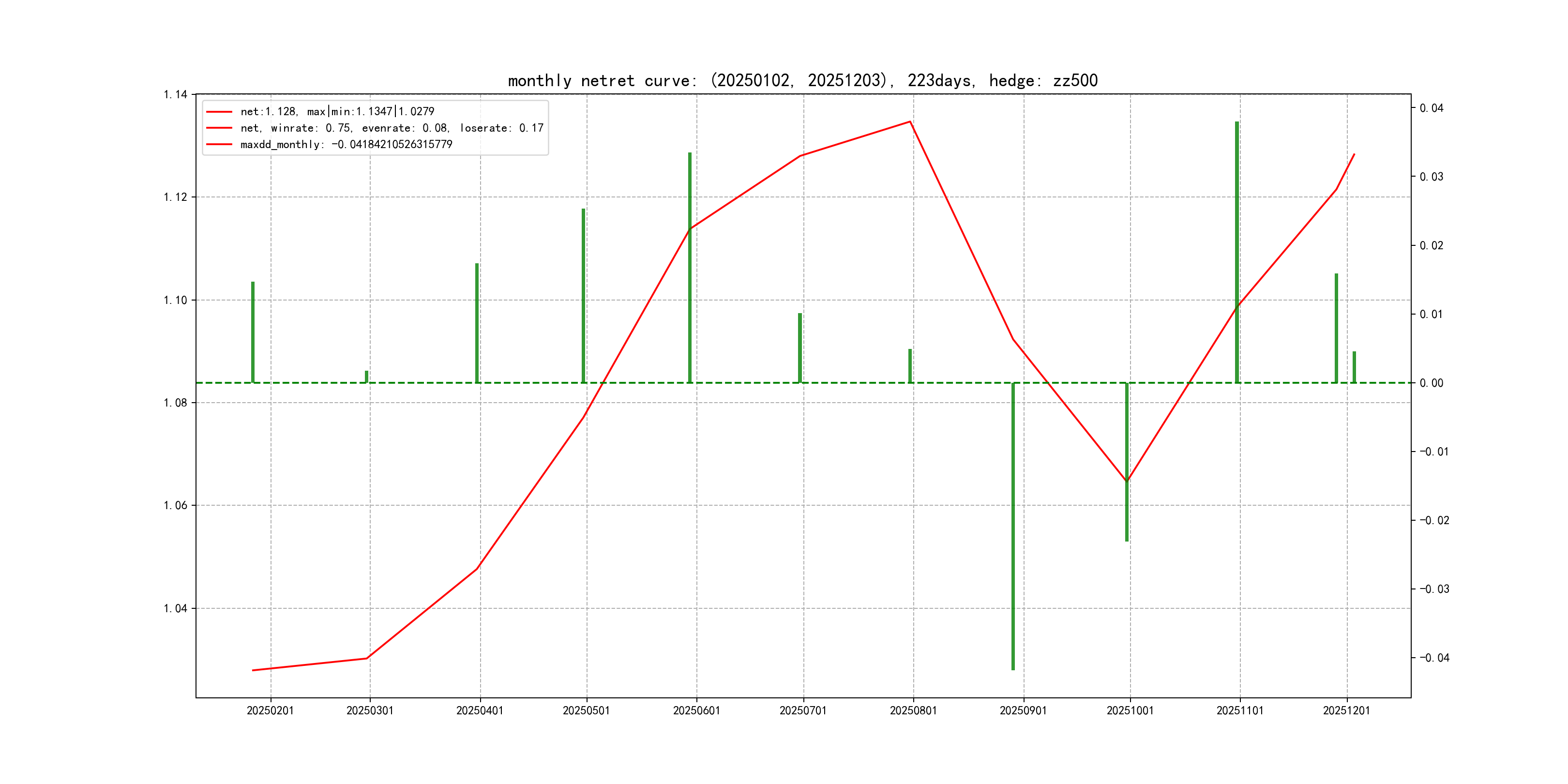1568x784 pixels.
Task: Click the red curve peak near 20250801
Action: click(910, 122)
